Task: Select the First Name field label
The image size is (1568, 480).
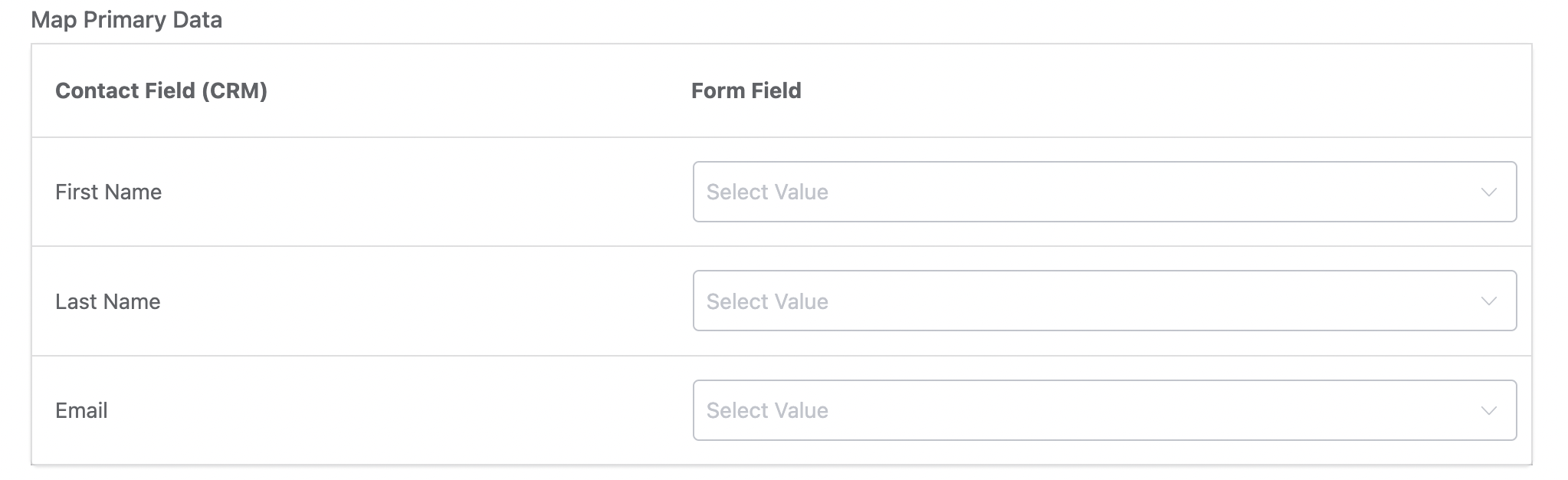Action: click(108, 192)
